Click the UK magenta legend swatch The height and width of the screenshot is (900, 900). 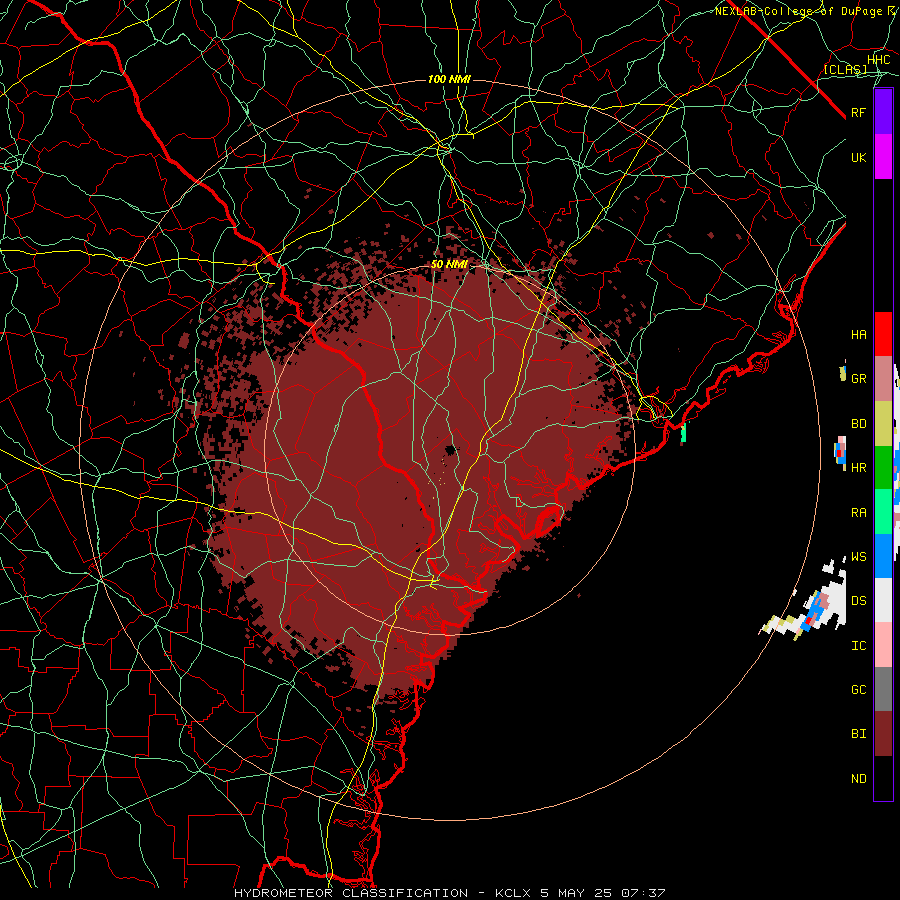[883, 157]
